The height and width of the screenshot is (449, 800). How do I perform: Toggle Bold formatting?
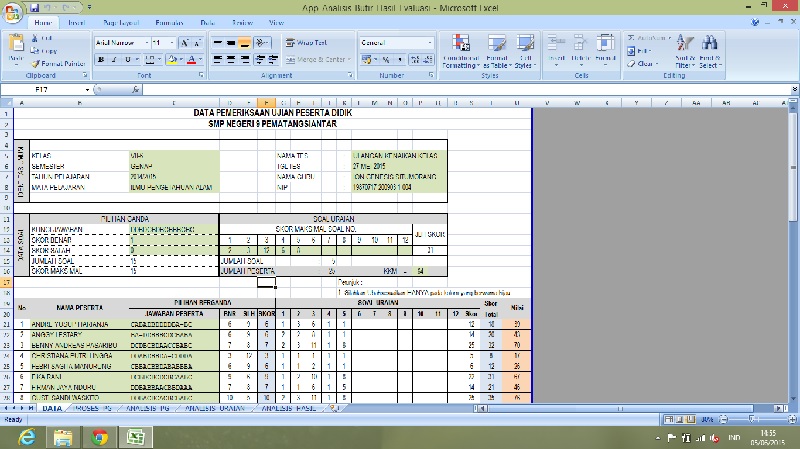[101, 60]
